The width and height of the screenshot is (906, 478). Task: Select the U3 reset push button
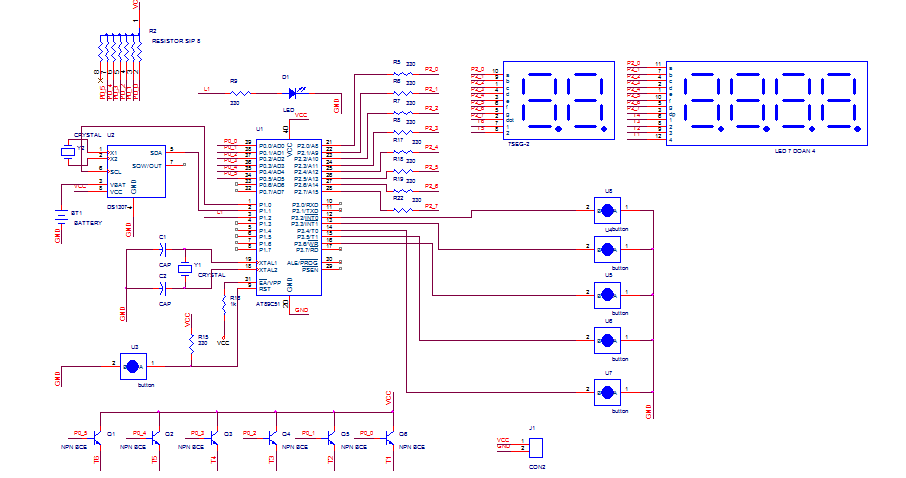click(x=133, y=366)
